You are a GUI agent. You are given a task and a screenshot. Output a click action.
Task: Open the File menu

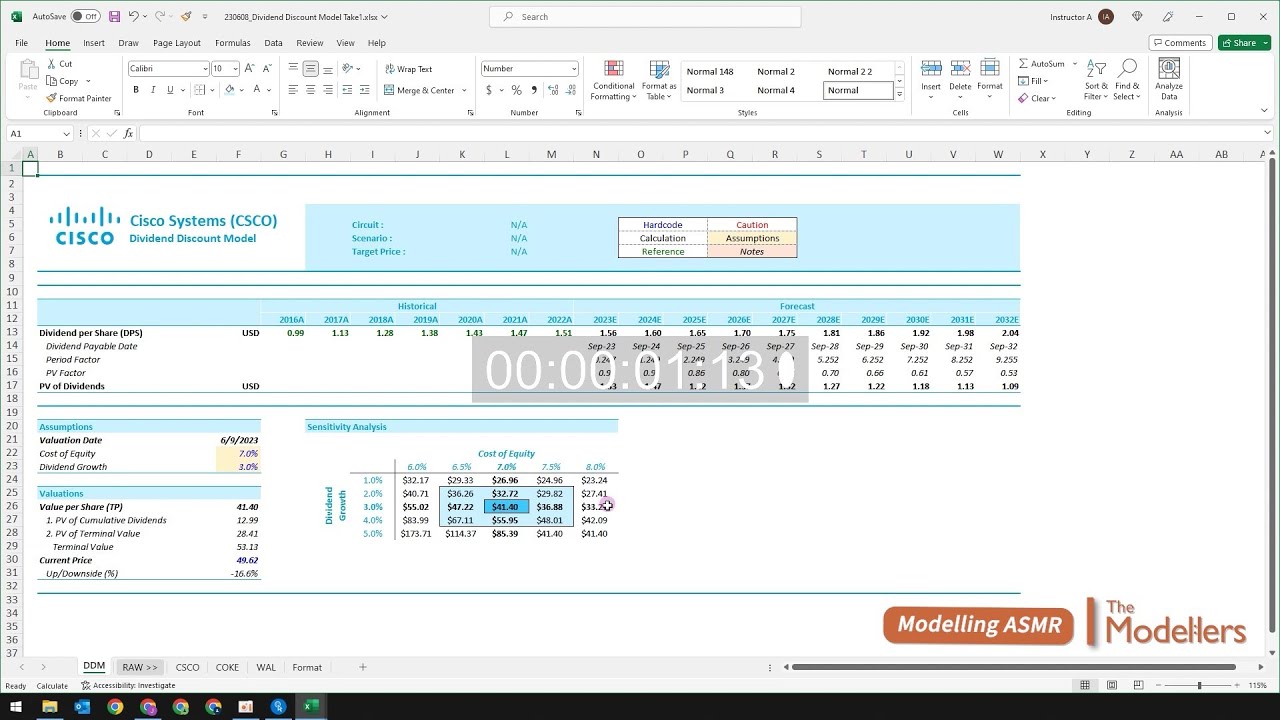pyautogui.click(x=22, y=43)
